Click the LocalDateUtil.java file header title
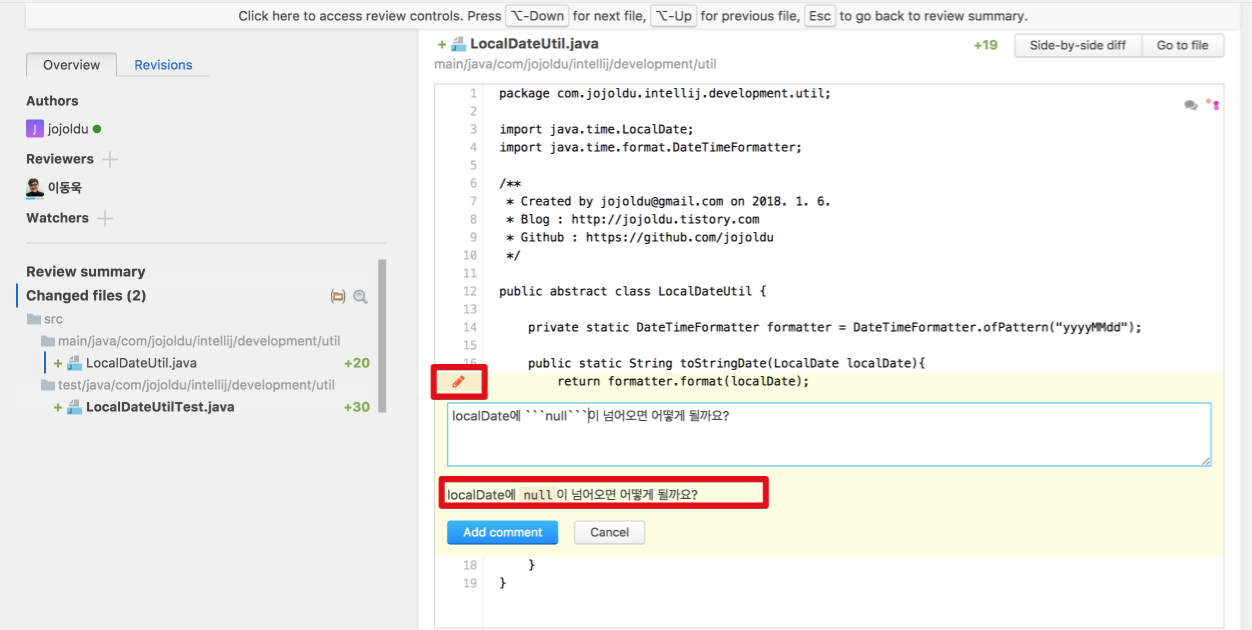The width and height of the screenshot is (1252, 630). coord(534,44)
